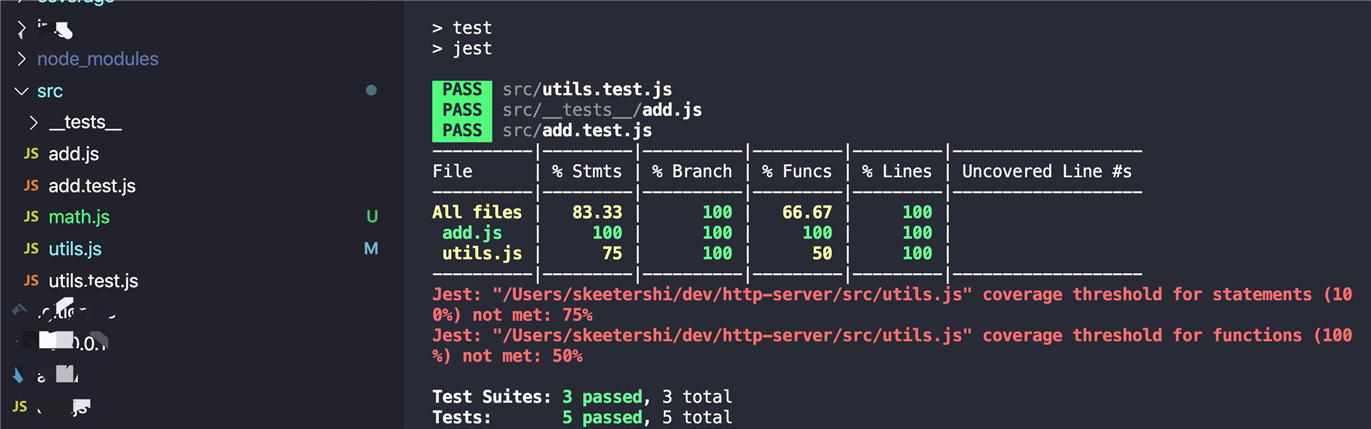Collapse the src folder chevron
This screenshot has height=429, width=1371.
click(21, 91)
